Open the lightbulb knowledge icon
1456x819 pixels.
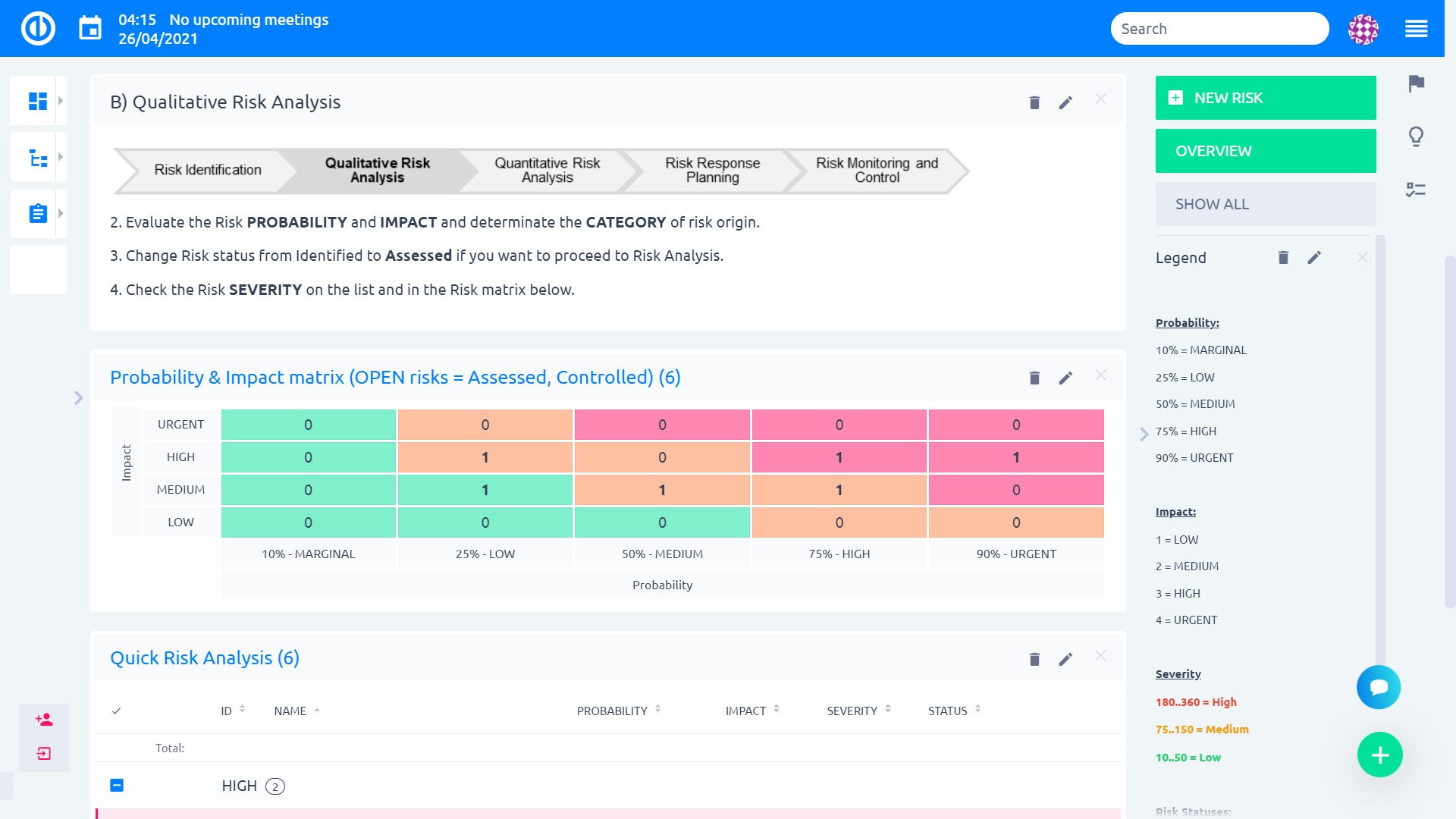1416,136
